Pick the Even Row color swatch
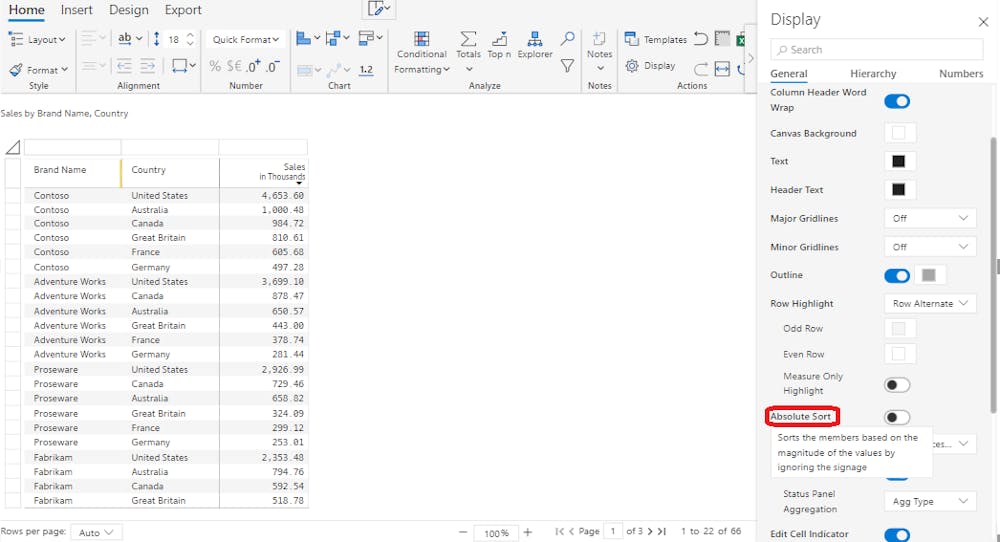This screenshot has width=1000, height=542. (899, 353)
